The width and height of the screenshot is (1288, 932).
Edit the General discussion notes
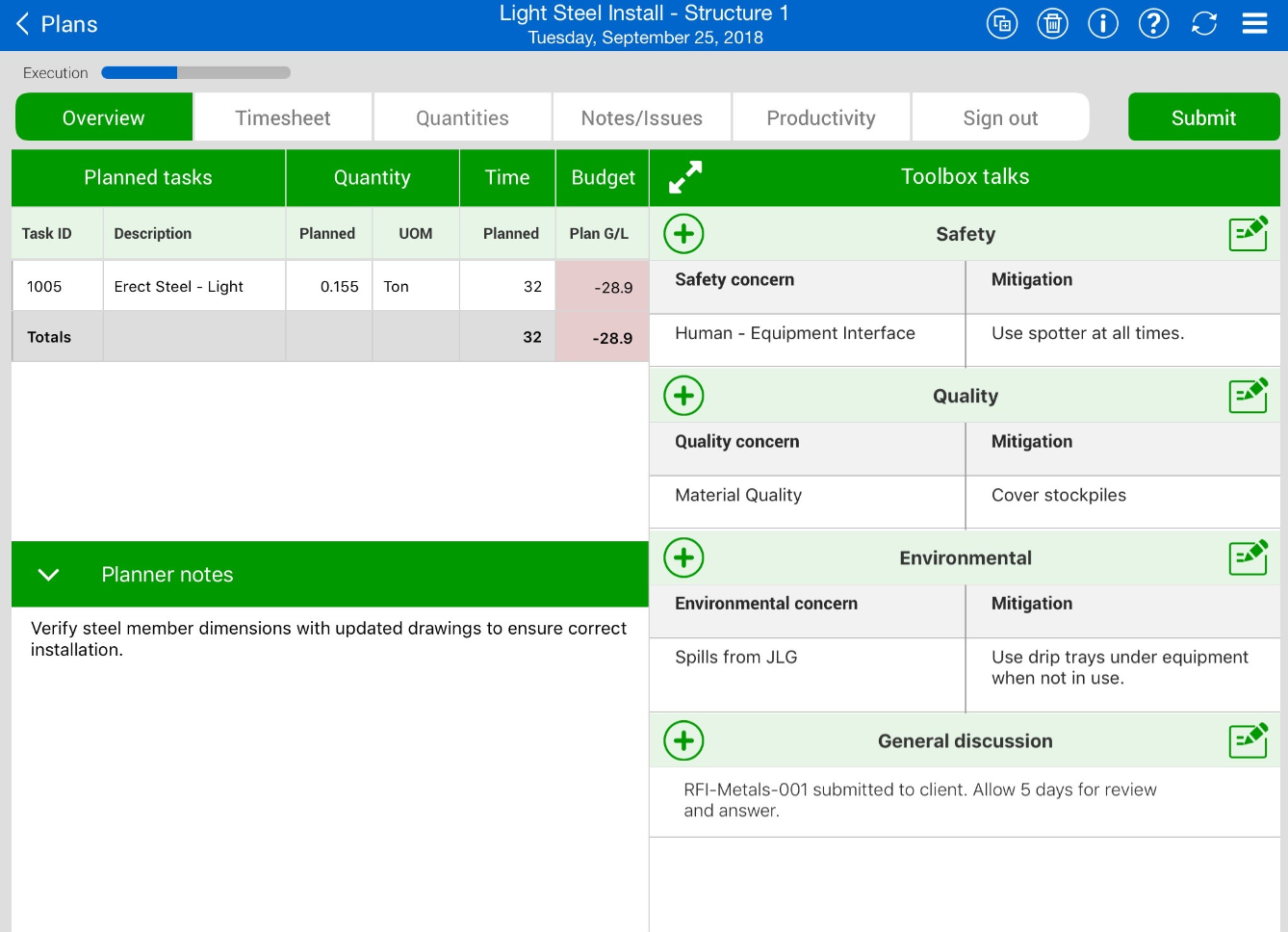tap(1248, 741)
